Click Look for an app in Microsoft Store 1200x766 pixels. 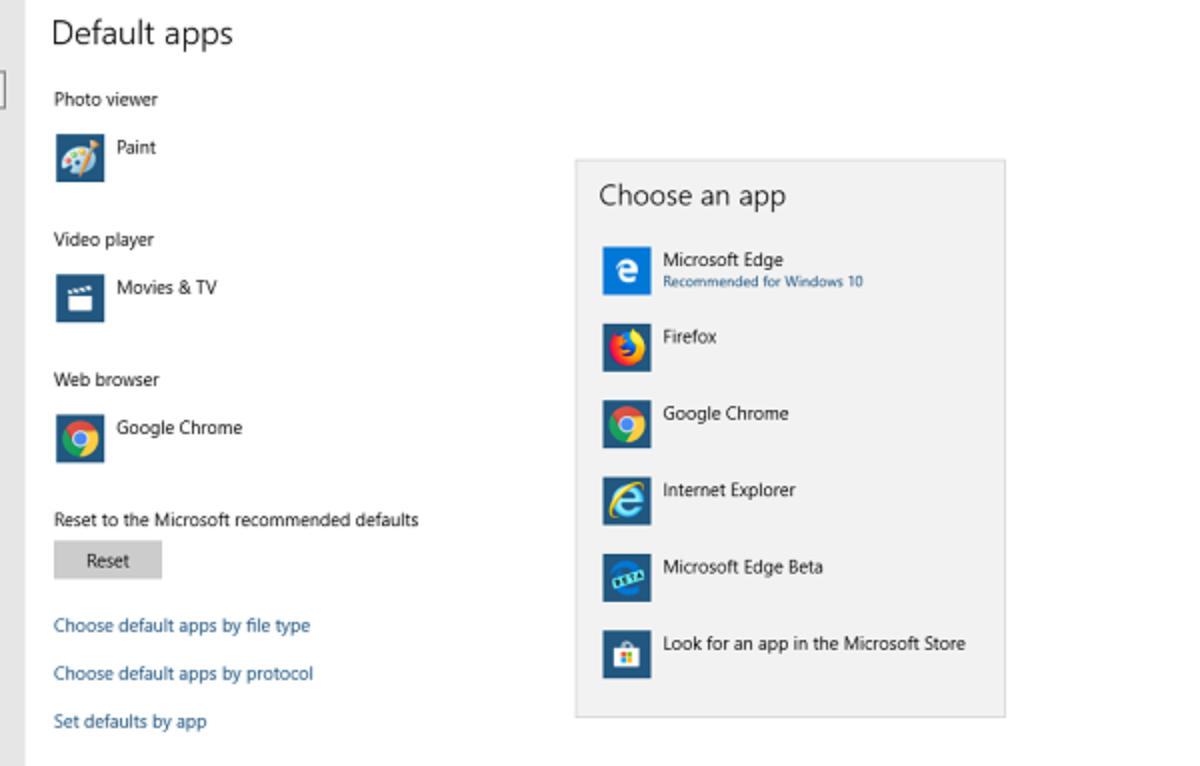[x=814, y=644]
